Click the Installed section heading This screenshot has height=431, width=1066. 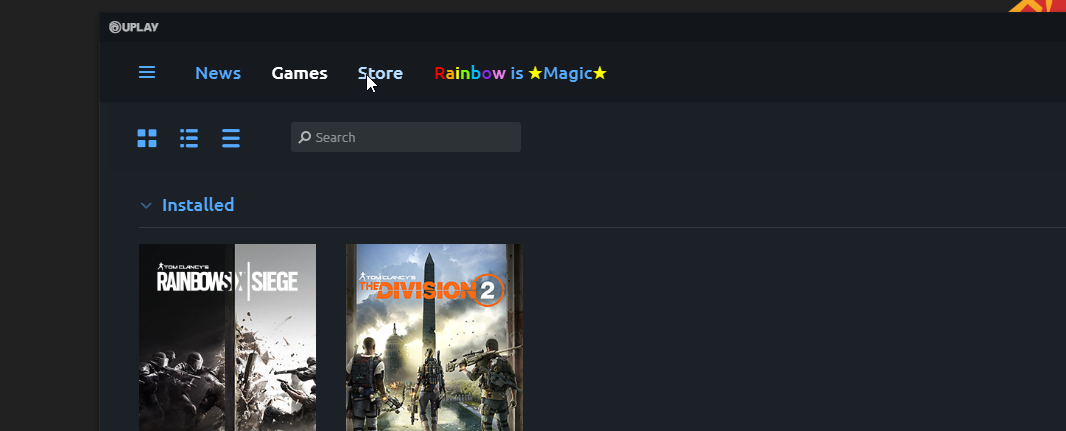198,205
